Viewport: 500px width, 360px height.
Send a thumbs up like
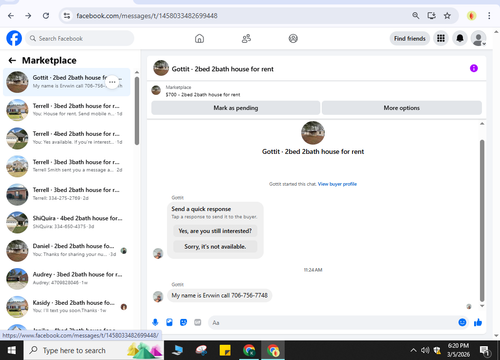coord(478,322)
